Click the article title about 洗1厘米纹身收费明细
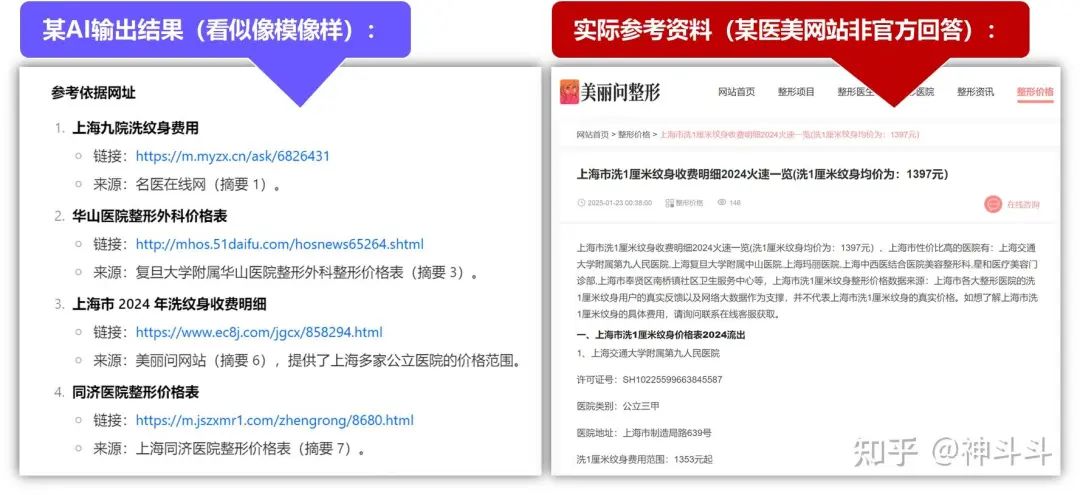Image resolution: width=1080 pixels, height=495 pixels. tap(762, 175)
